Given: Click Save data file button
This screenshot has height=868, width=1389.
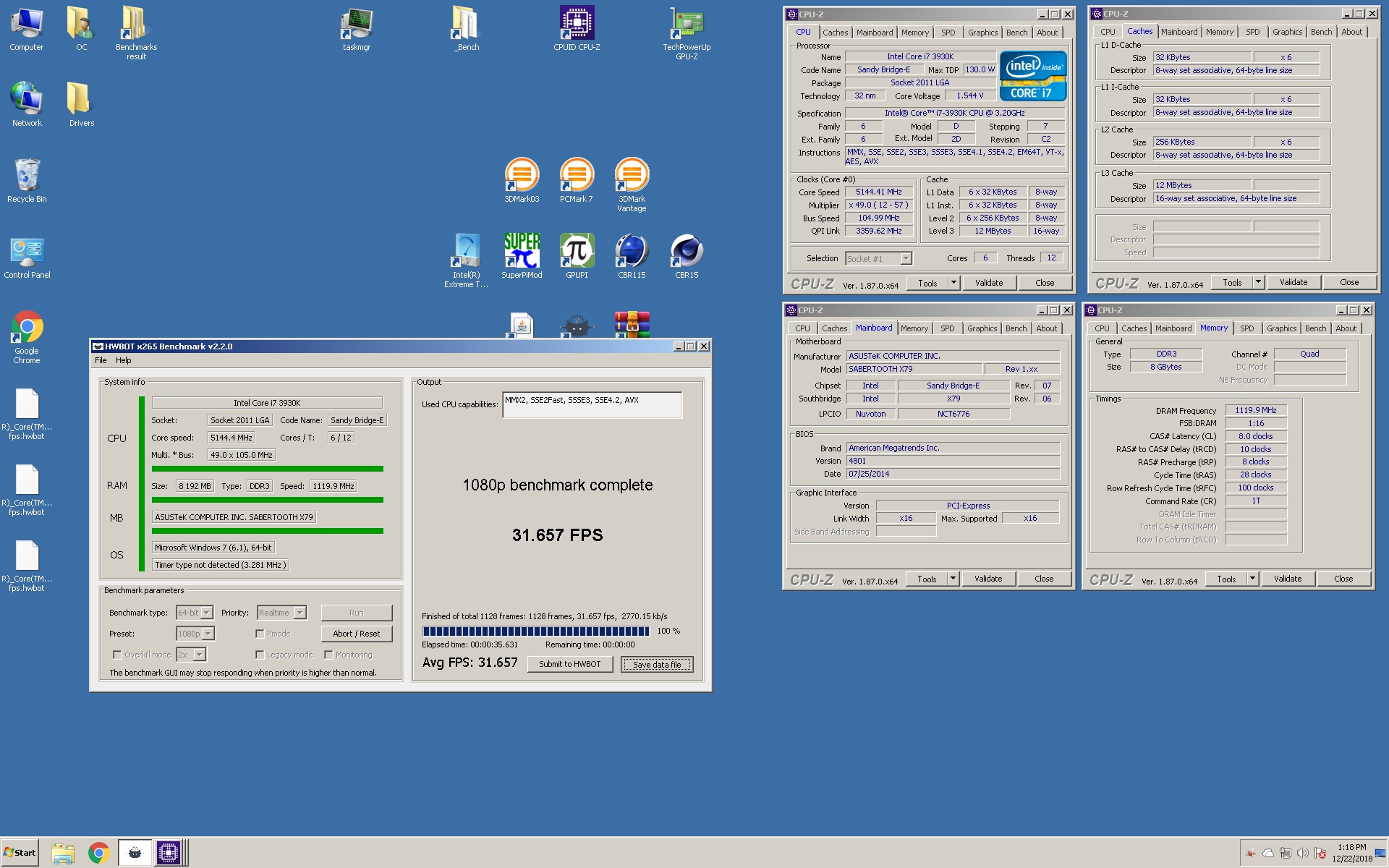Looking at the screenshot, I should [x=657, y=664].
